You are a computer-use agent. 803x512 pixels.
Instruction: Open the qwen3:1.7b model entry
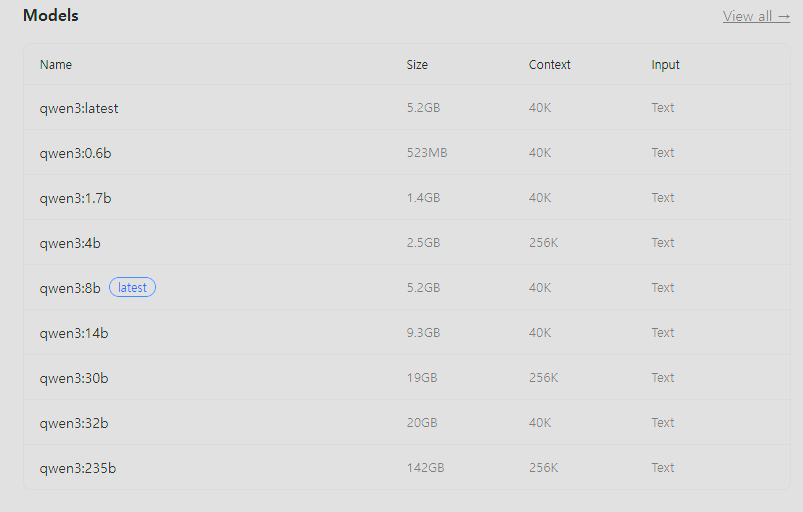(x=75, y=198)
